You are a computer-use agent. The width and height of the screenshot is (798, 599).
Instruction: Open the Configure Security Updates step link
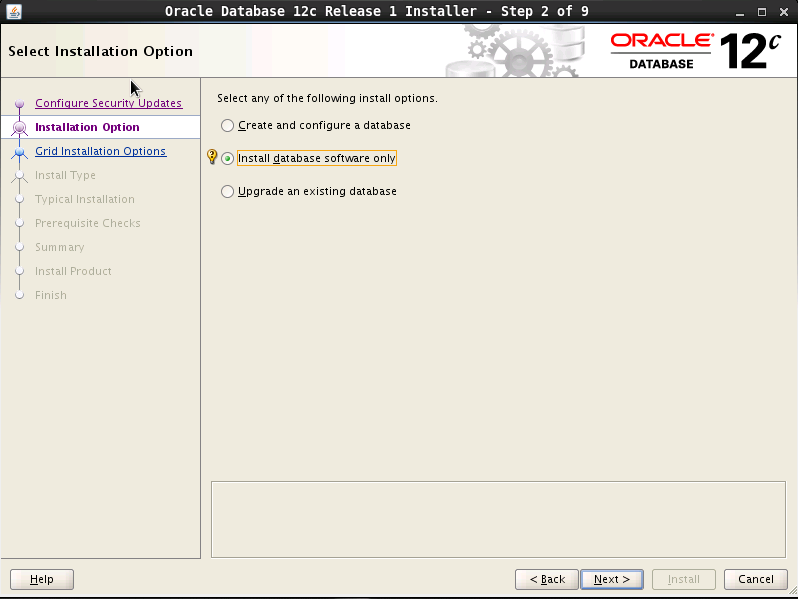108,103
